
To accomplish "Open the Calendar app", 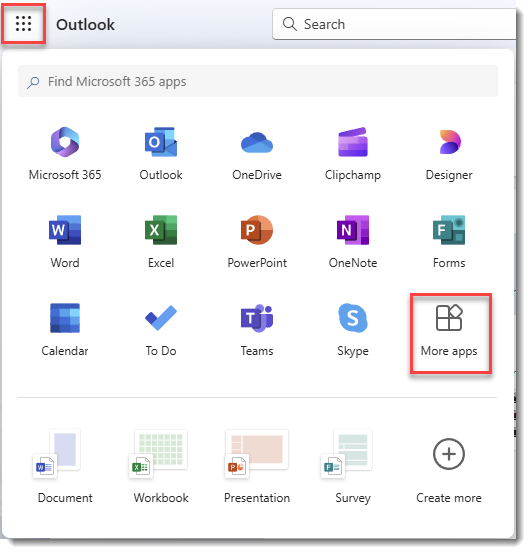I will 65,330.
